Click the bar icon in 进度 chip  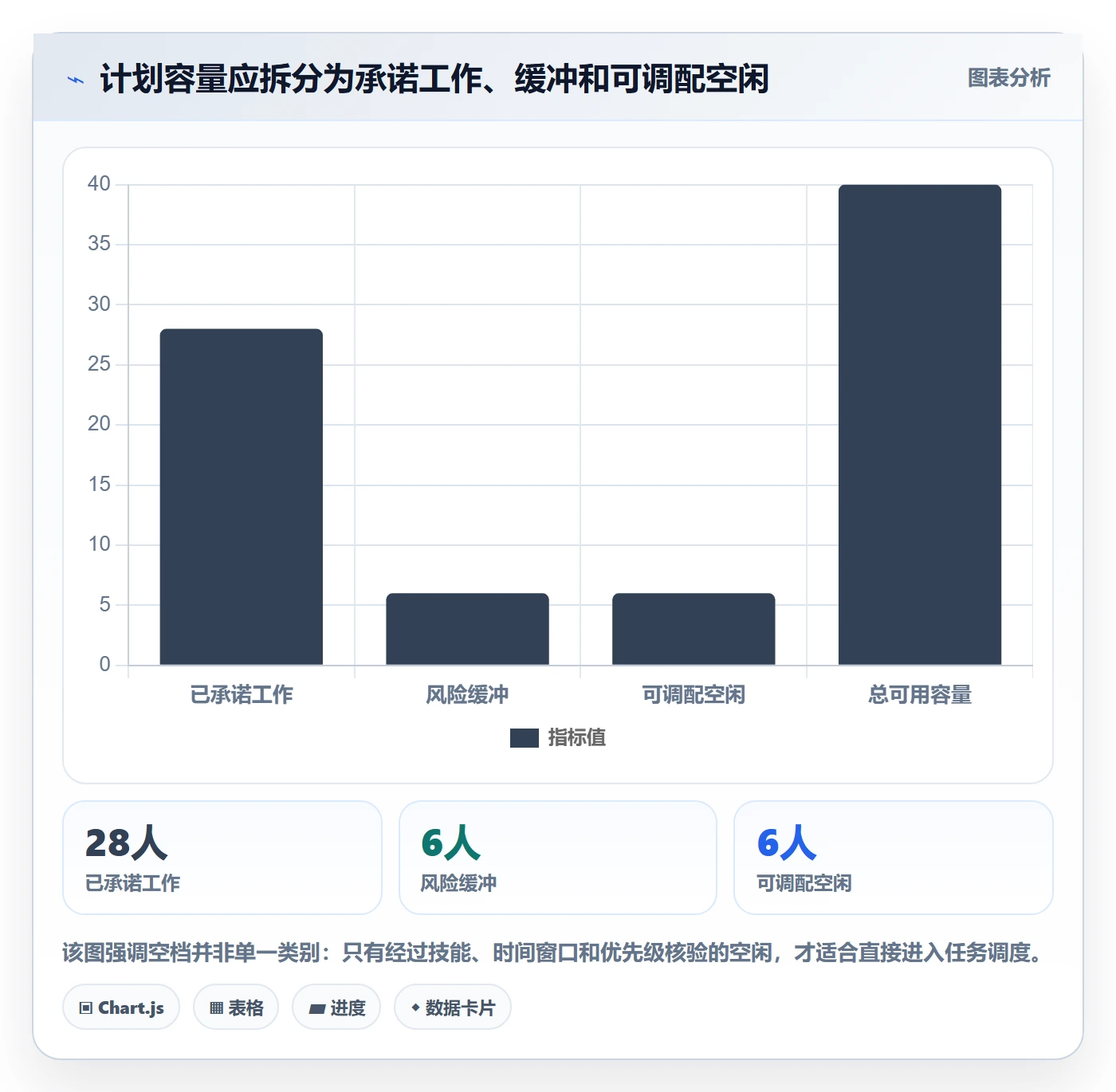[x=316, y=1009]
